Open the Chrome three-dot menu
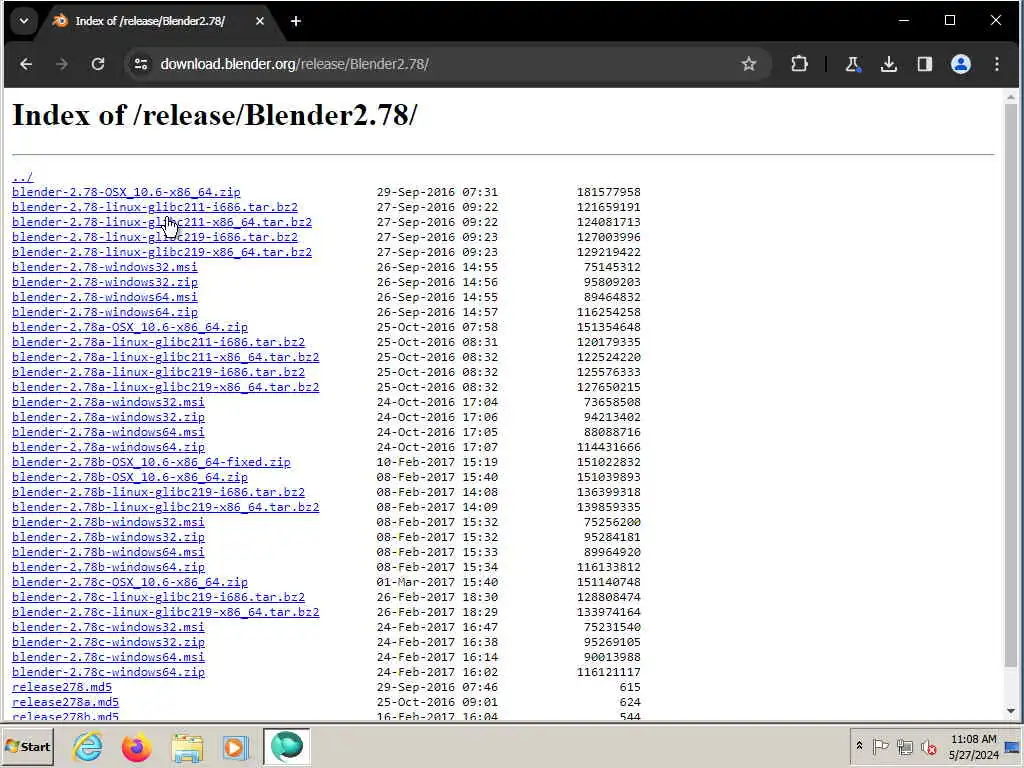 click(x=997, y=64)
